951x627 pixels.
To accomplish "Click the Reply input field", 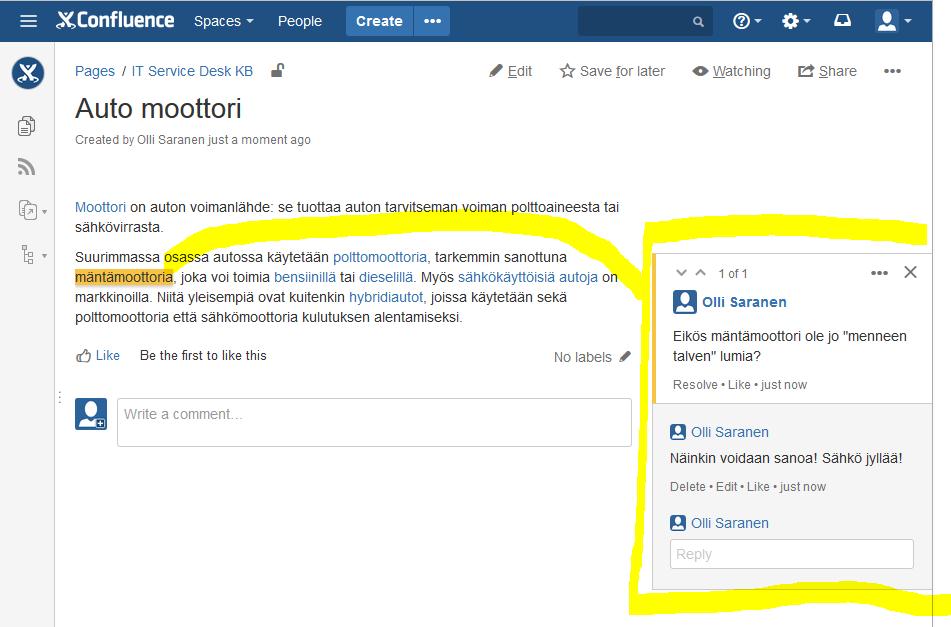I will (791, 554).
